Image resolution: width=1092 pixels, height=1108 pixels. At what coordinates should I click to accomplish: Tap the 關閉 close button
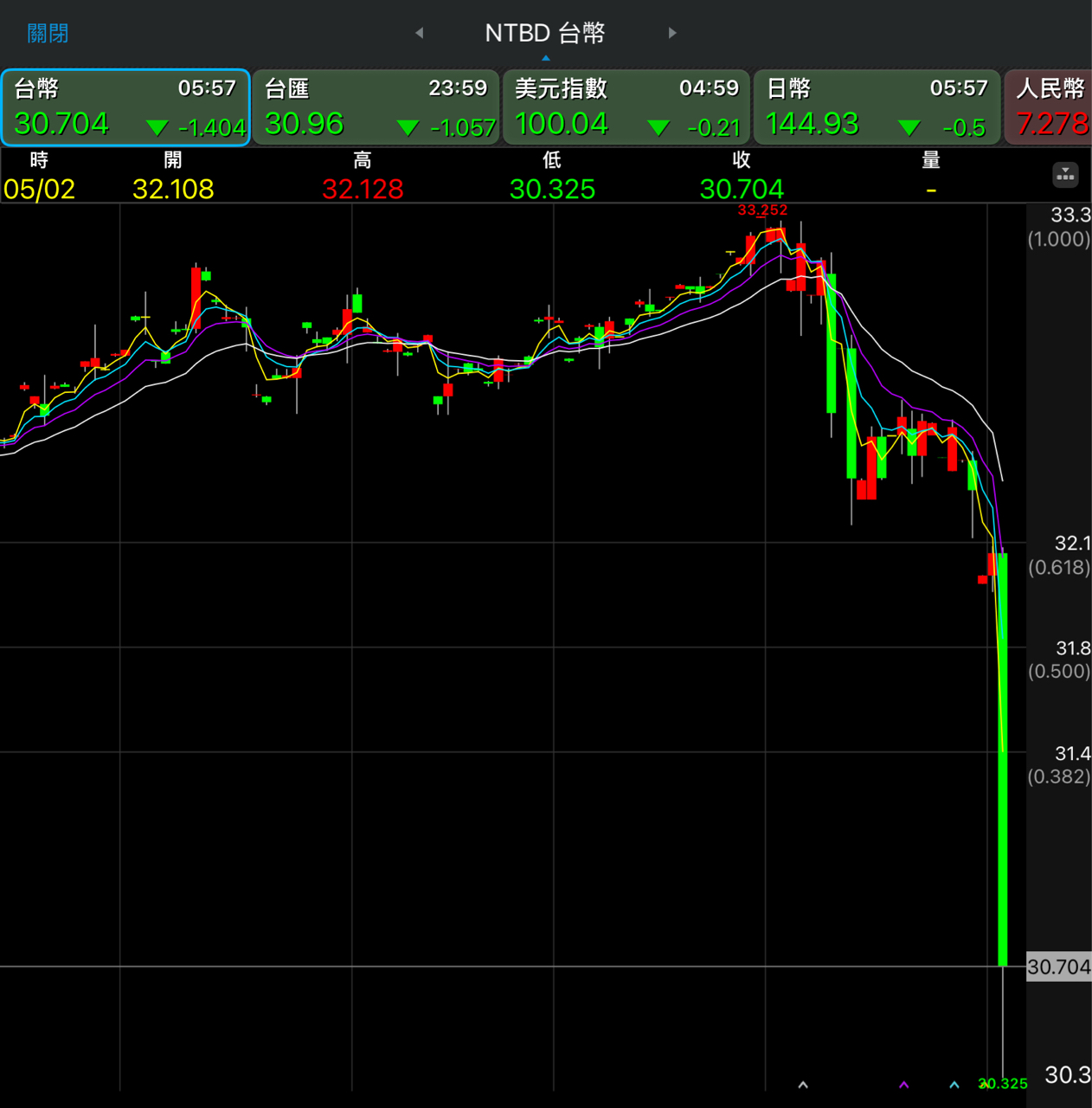click(x=48, y=34)
